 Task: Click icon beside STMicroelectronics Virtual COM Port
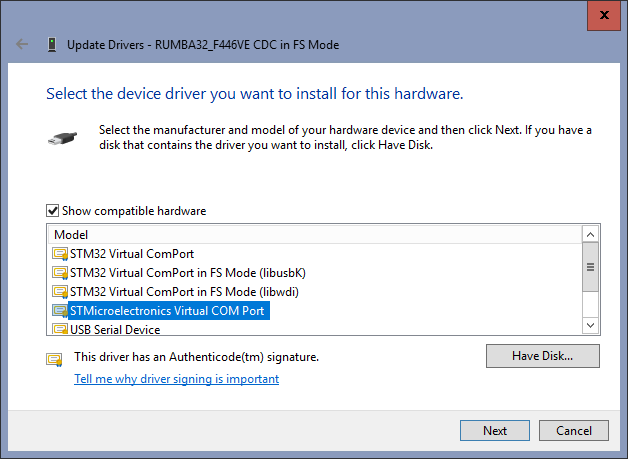[60, 311]
